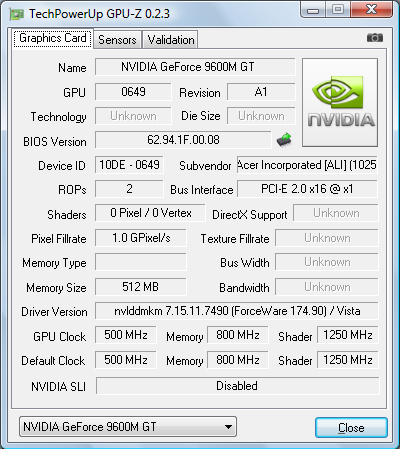Viewport: 400px width, 449px height.
Task: Click the Bus Interface PCI-E field
Action: (x=307, y=189)
